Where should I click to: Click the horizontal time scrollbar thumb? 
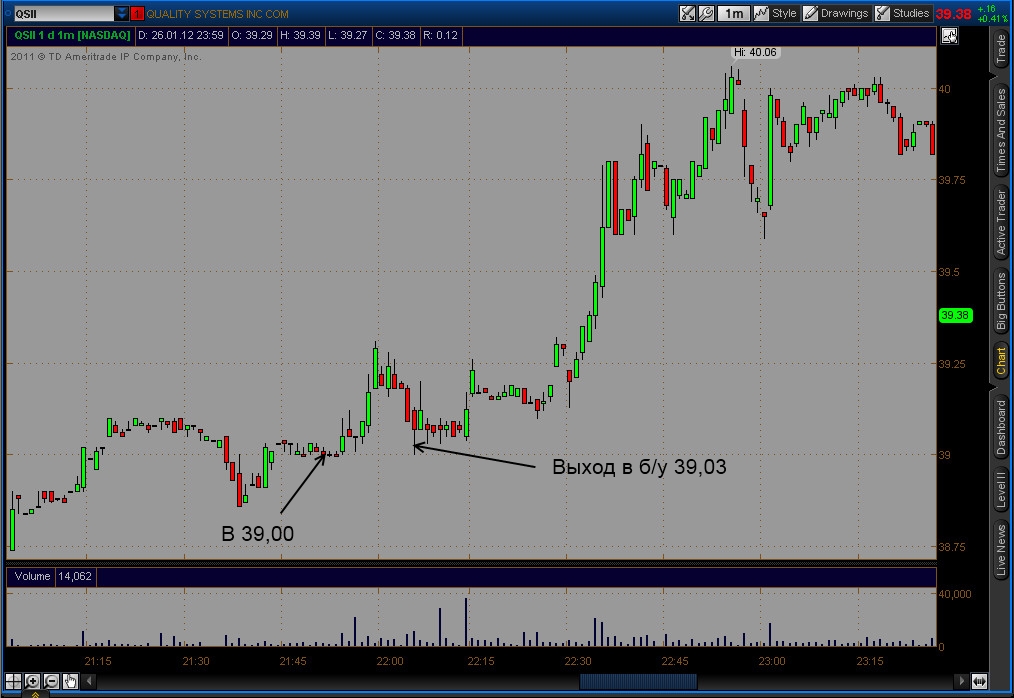tap(638, 681)
